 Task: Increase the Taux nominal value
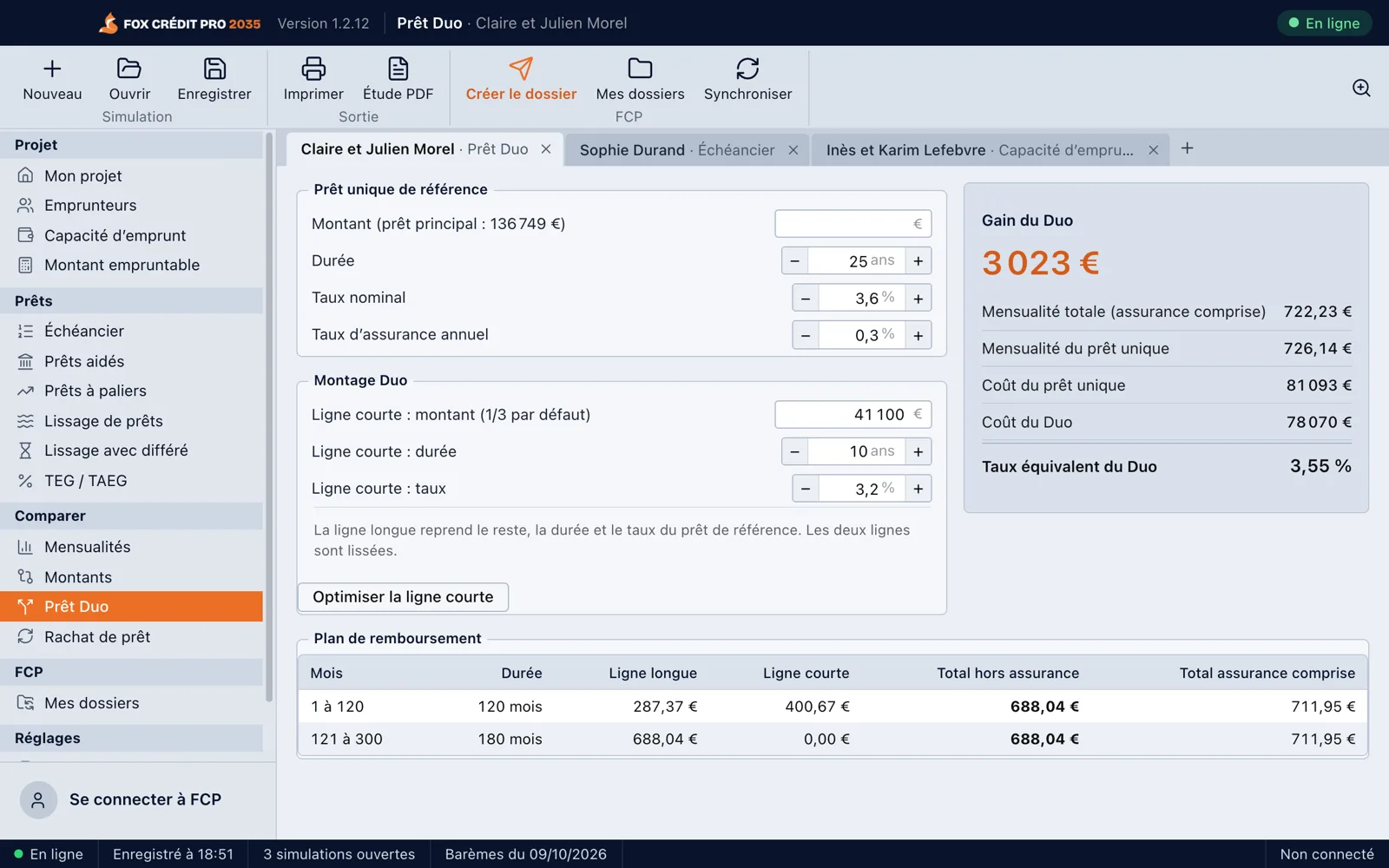pos(918,299)
